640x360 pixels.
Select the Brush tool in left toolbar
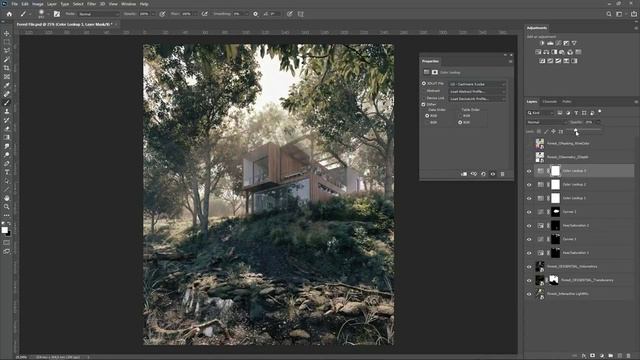click(x=7, y=102)
